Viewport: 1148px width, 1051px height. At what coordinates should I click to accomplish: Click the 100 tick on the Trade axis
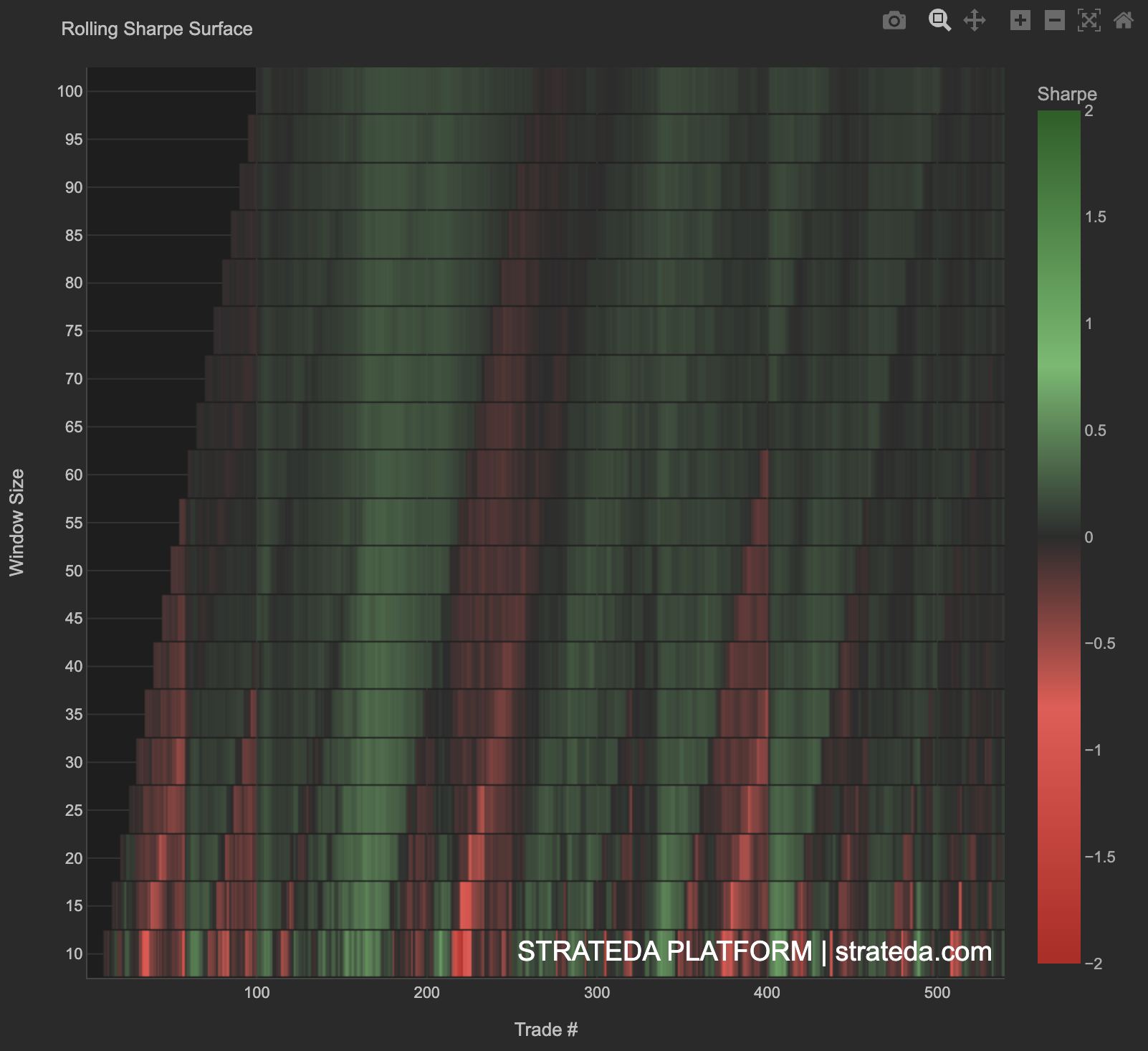[257, 993]
